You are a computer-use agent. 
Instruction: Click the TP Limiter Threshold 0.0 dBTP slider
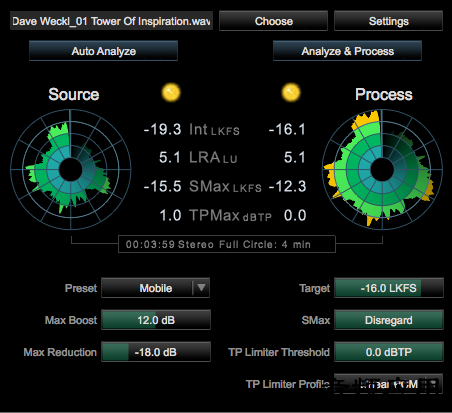coord(389,352)
